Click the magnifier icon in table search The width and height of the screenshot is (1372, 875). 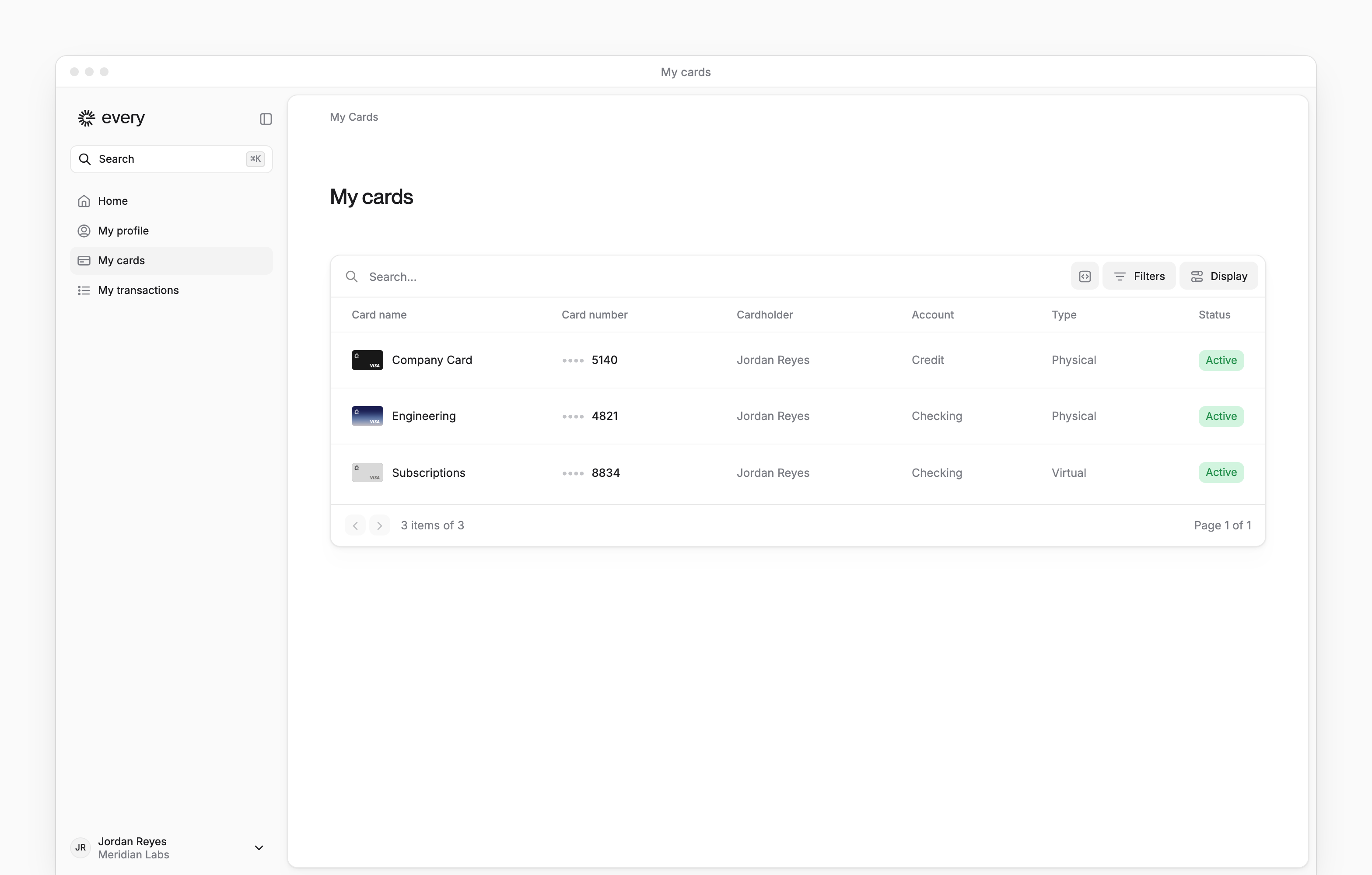point(352,276)
